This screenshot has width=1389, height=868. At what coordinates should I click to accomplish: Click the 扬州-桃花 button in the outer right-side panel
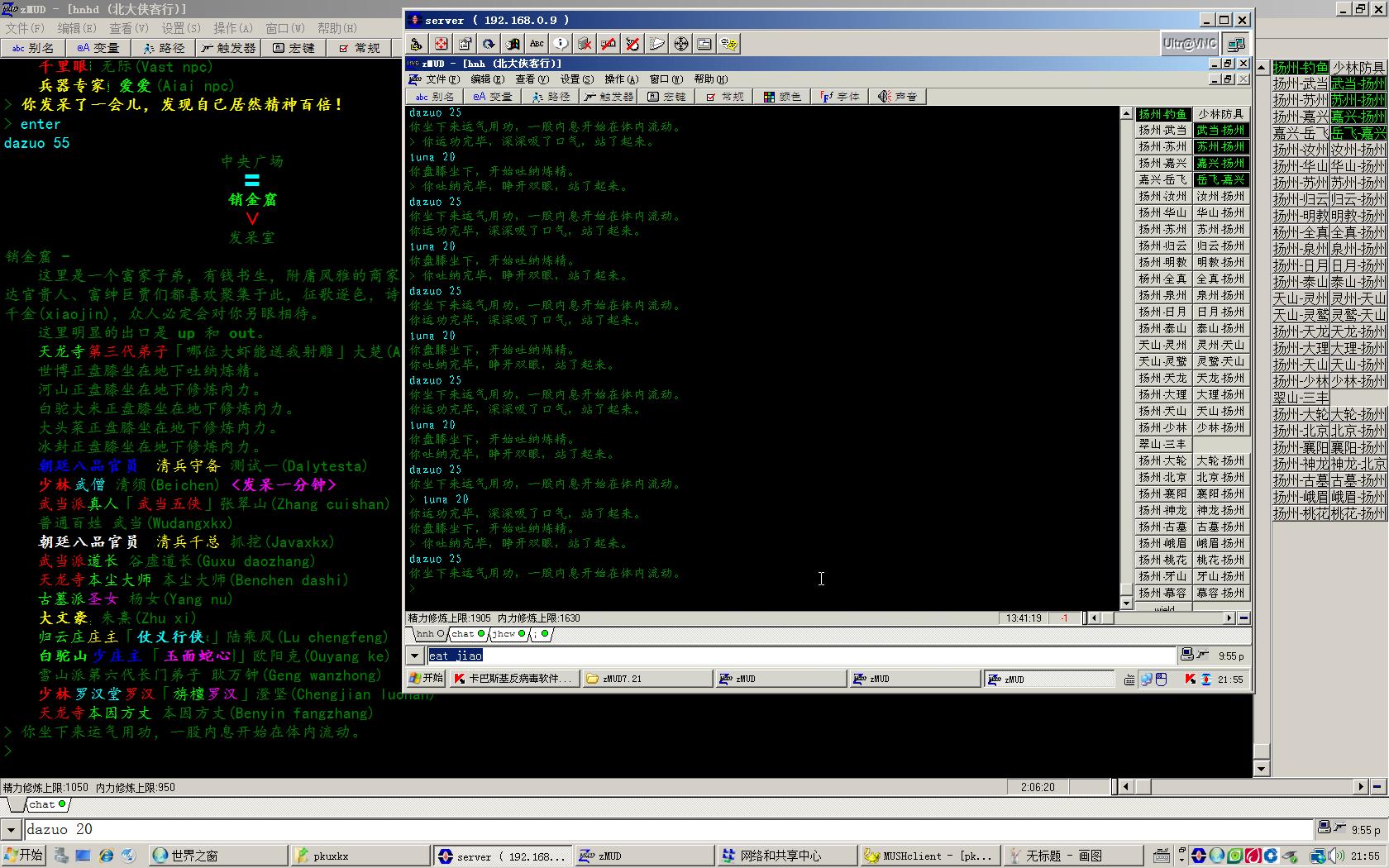[x=1301, y=513]
